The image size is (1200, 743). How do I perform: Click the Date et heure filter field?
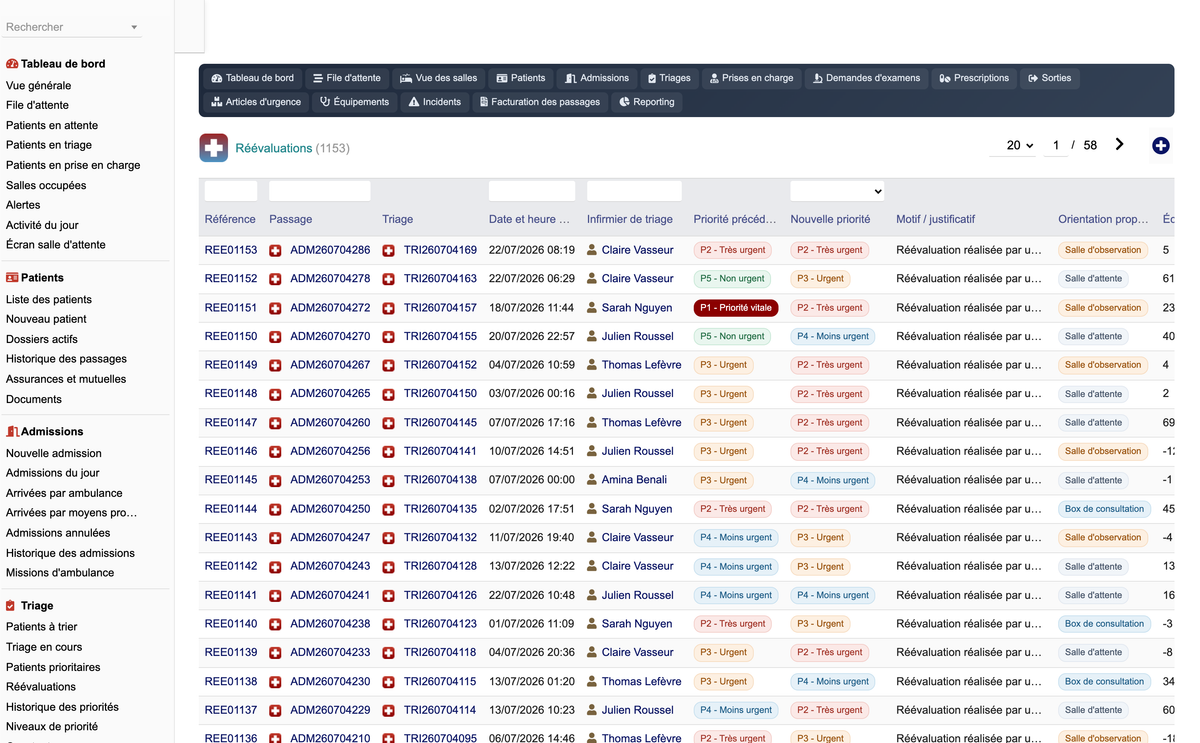point(532,191)
